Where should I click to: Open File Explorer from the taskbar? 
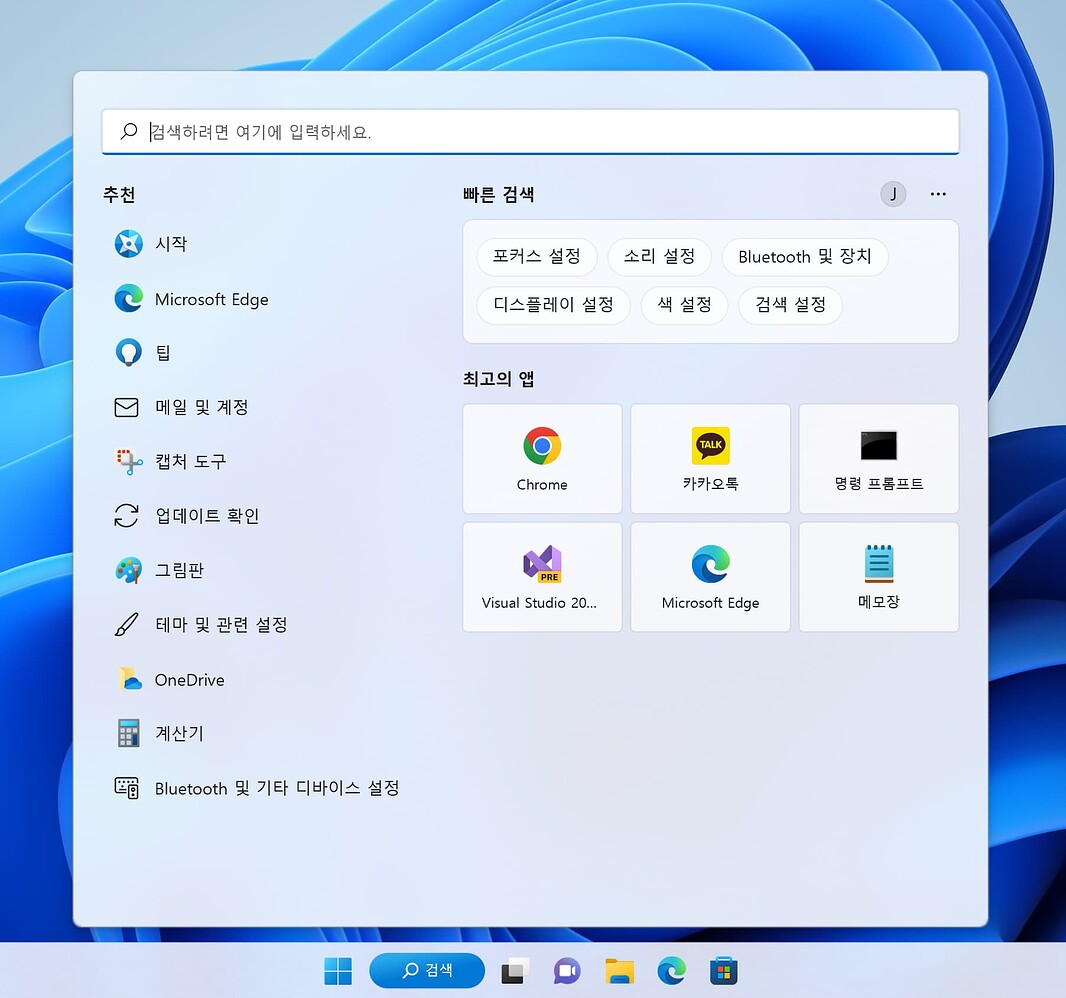619,971
